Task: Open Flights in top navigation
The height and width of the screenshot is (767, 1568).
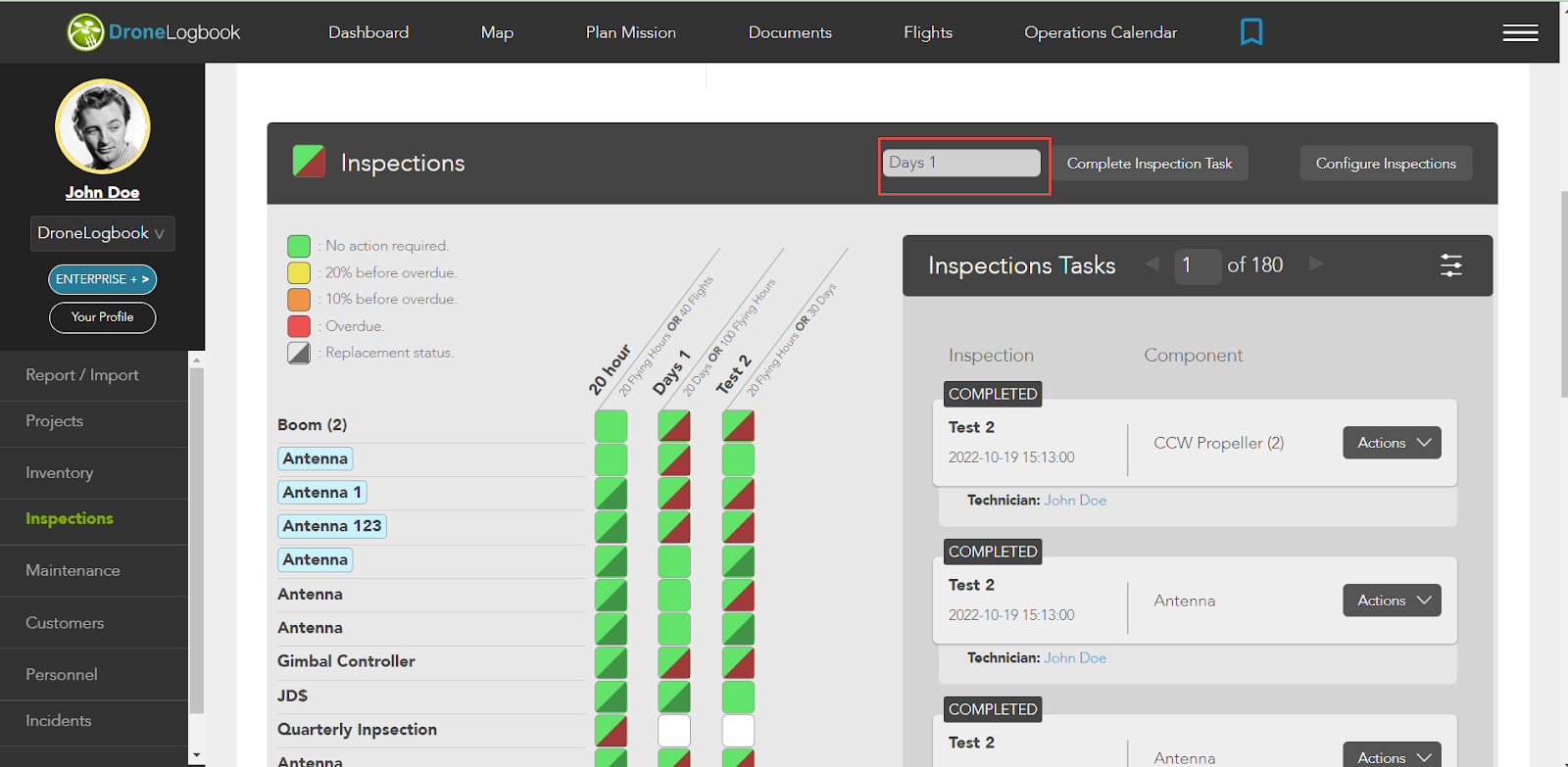Action: tap(928, 32)
